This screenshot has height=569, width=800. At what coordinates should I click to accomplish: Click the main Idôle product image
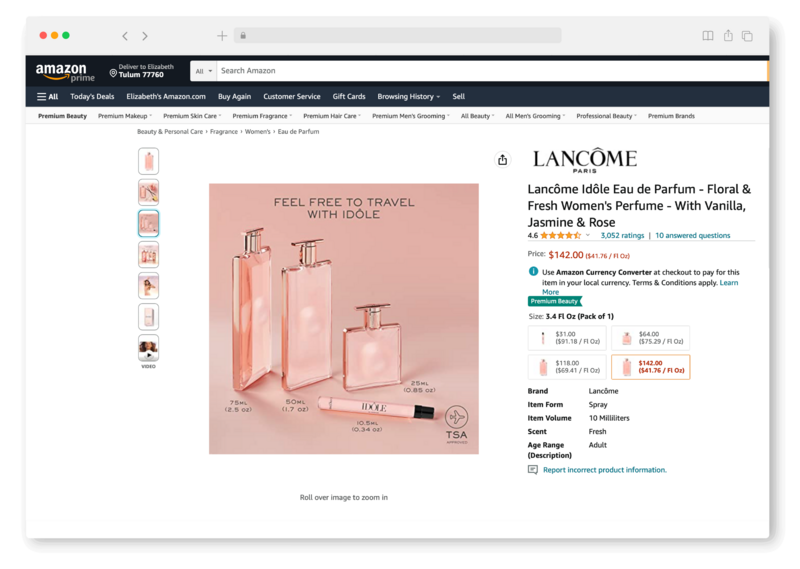(344, 318)
